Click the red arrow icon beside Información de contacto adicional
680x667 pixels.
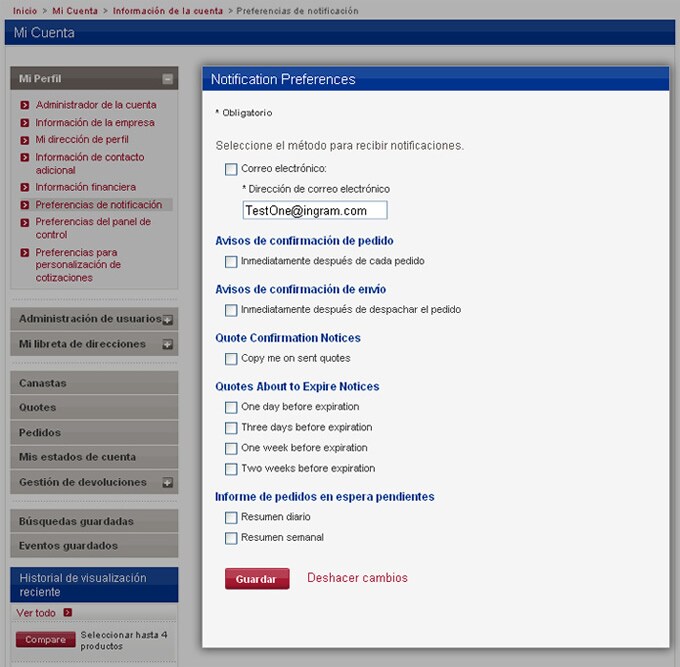25,157
